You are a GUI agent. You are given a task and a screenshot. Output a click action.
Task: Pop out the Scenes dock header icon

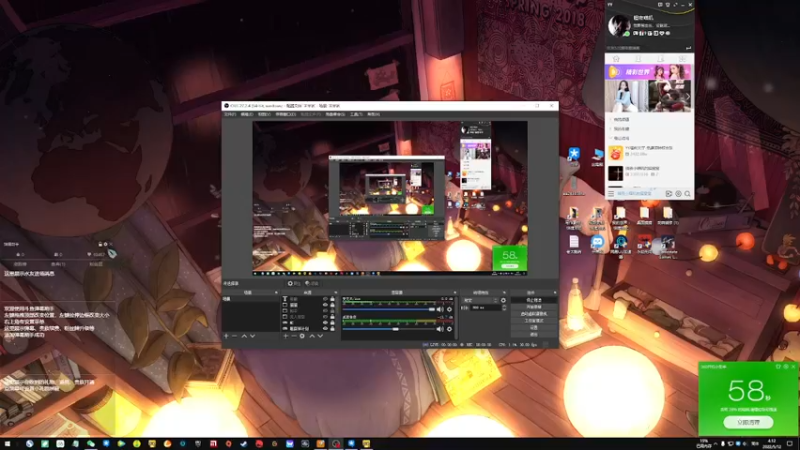[x=276, y=292]
